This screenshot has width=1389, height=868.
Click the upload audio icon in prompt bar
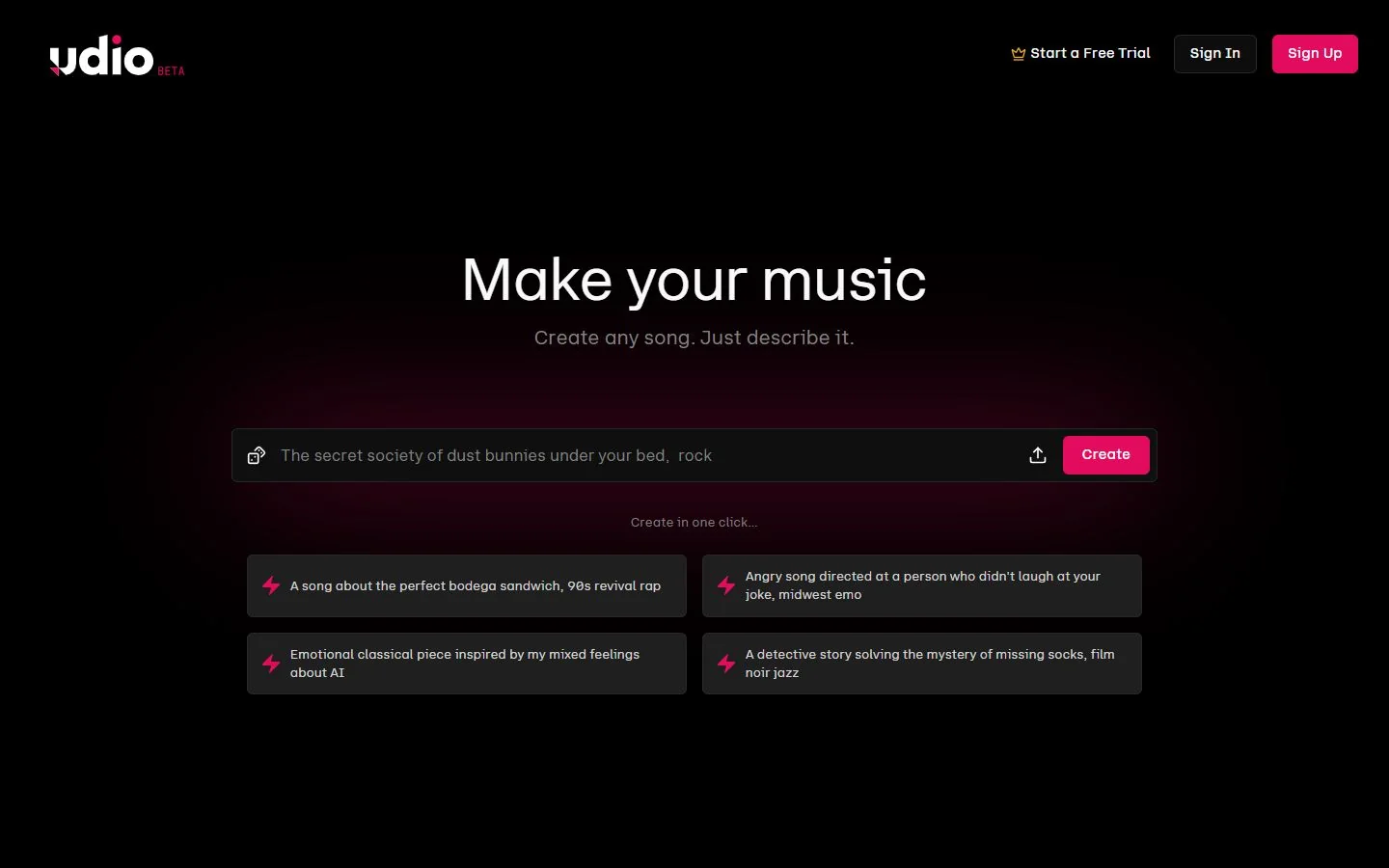(1038, 455)
